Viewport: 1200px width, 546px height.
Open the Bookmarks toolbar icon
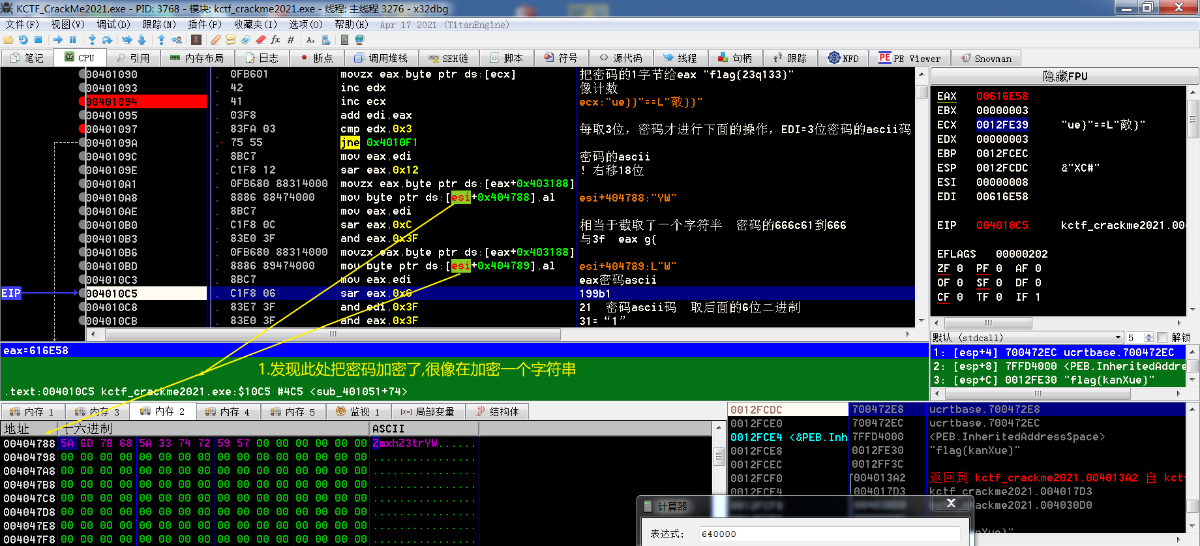pyautogui.click(x=260, y=40)
